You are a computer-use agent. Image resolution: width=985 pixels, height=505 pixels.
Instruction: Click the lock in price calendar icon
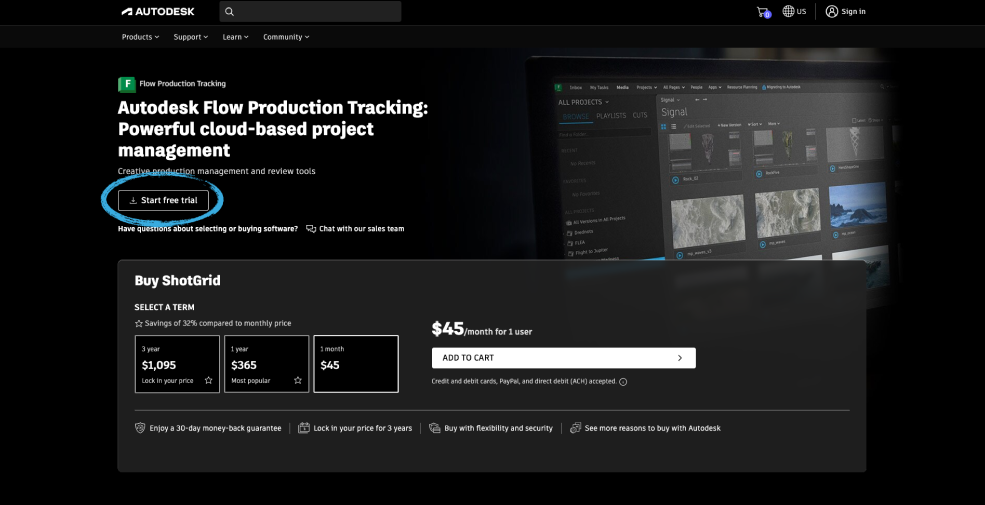point(304,428)
